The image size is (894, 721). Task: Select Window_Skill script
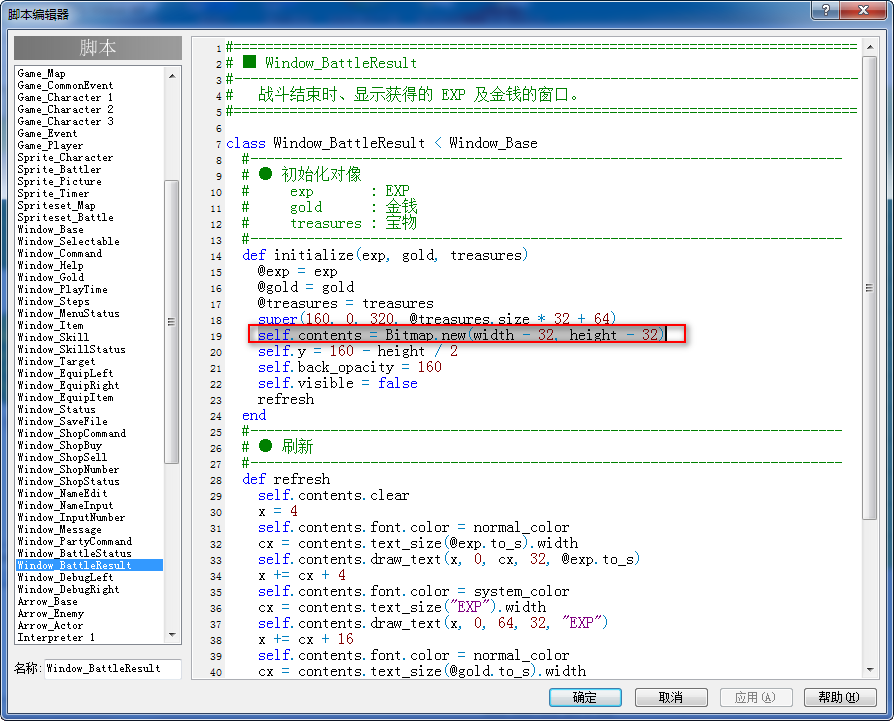[54, 337]
